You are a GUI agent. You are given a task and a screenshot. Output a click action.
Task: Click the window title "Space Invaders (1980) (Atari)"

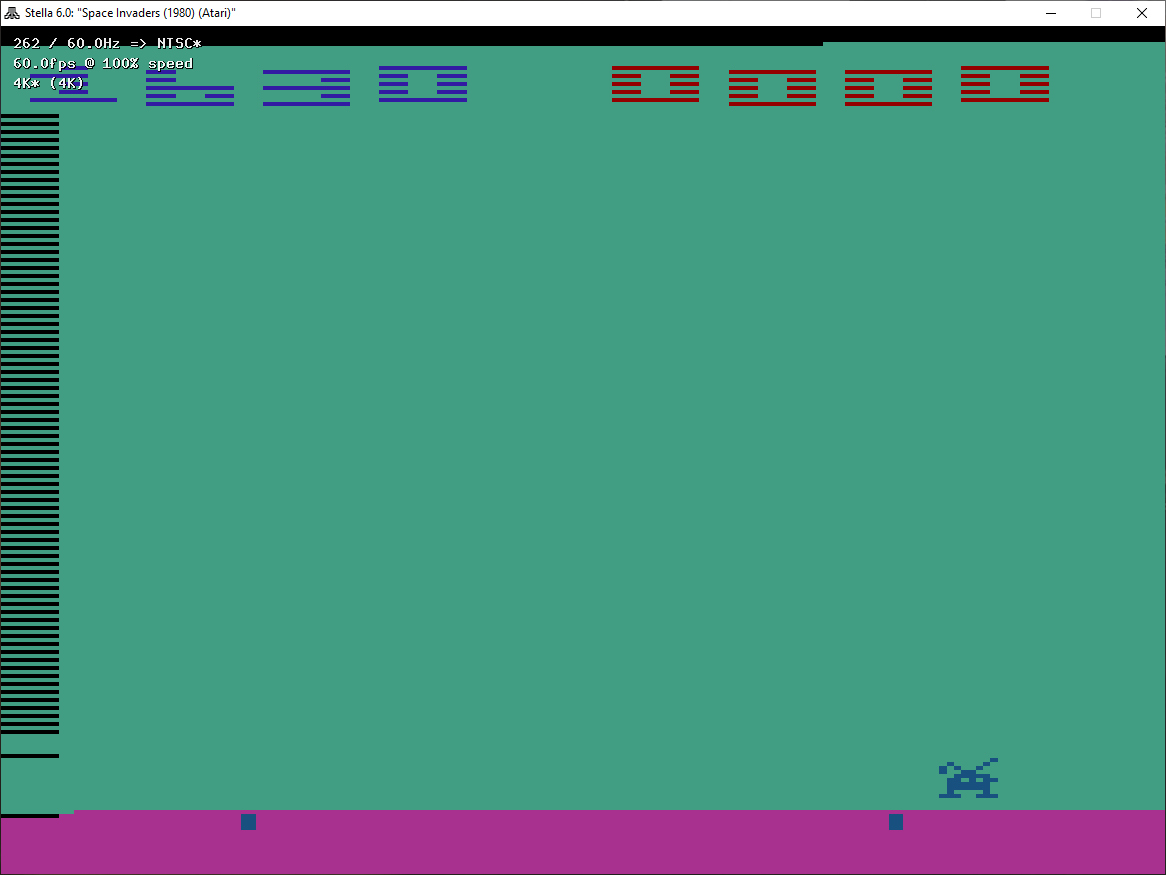(x=156, y=13)
